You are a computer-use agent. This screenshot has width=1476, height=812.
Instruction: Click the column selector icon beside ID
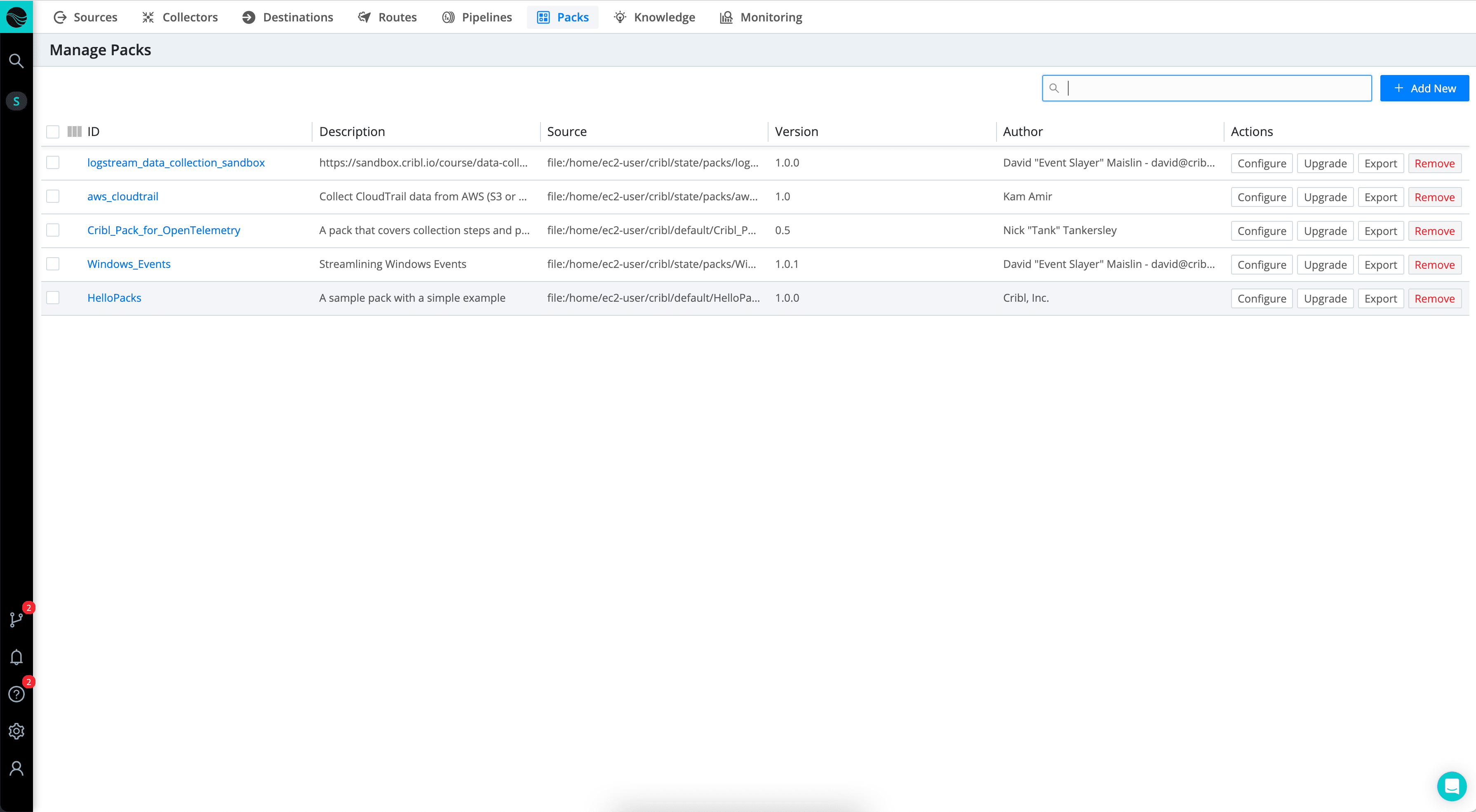75,132
